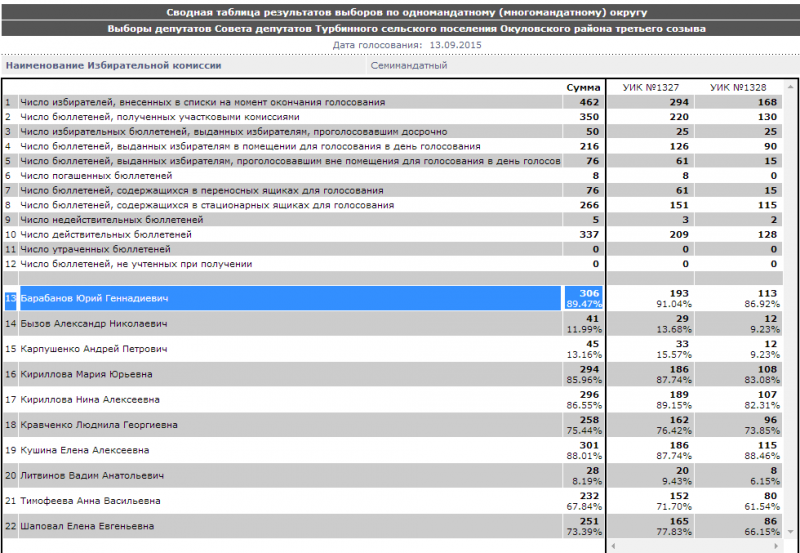Click the 'Сводная таблица результатов выборов' title bar

(400, 12)
